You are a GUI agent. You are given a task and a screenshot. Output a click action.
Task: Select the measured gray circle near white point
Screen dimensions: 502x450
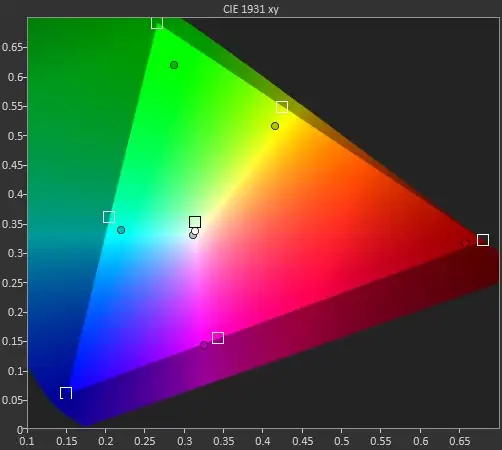coord(193,235)
